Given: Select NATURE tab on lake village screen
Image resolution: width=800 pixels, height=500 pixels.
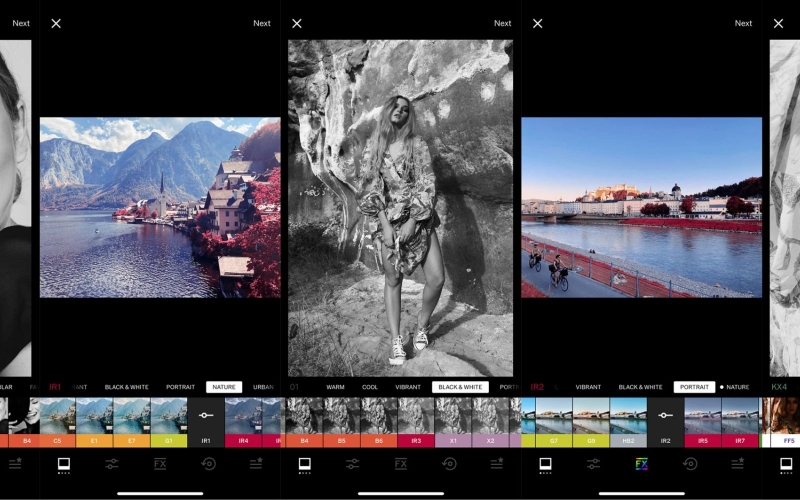Looking at the screenshot, I should point(224,387).
